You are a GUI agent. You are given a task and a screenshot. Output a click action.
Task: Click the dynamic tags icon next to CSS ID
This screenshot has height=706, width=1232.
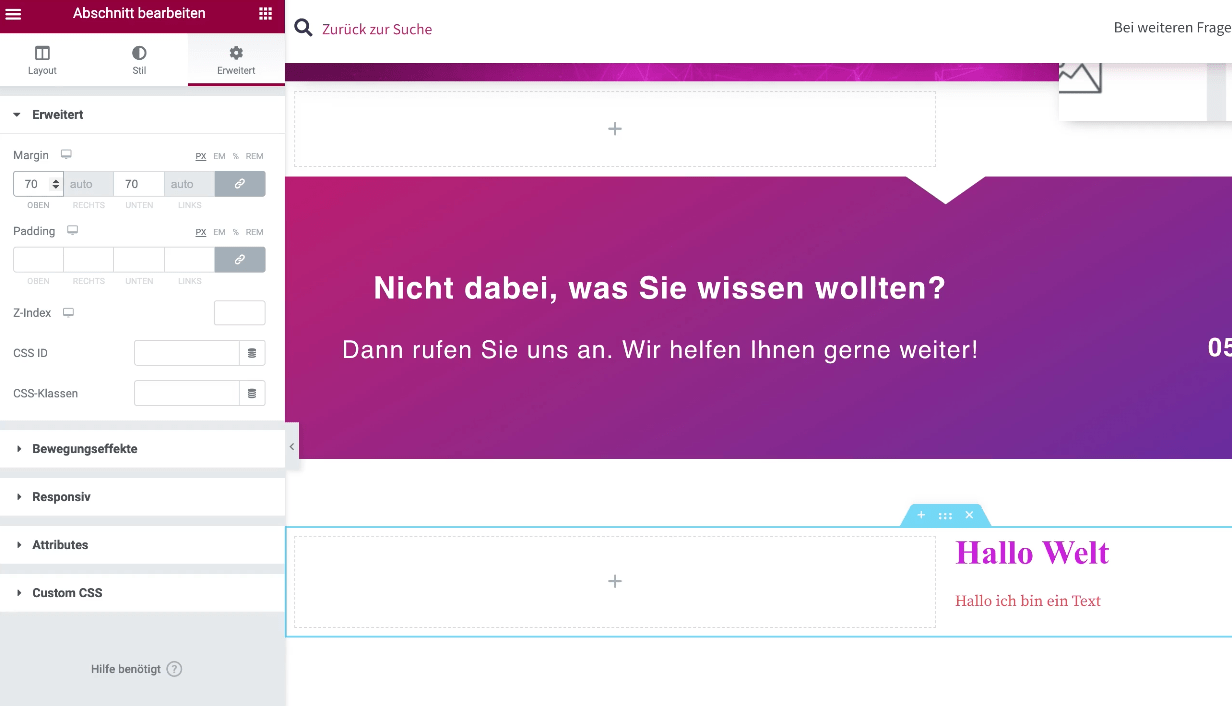click(252, 353)
